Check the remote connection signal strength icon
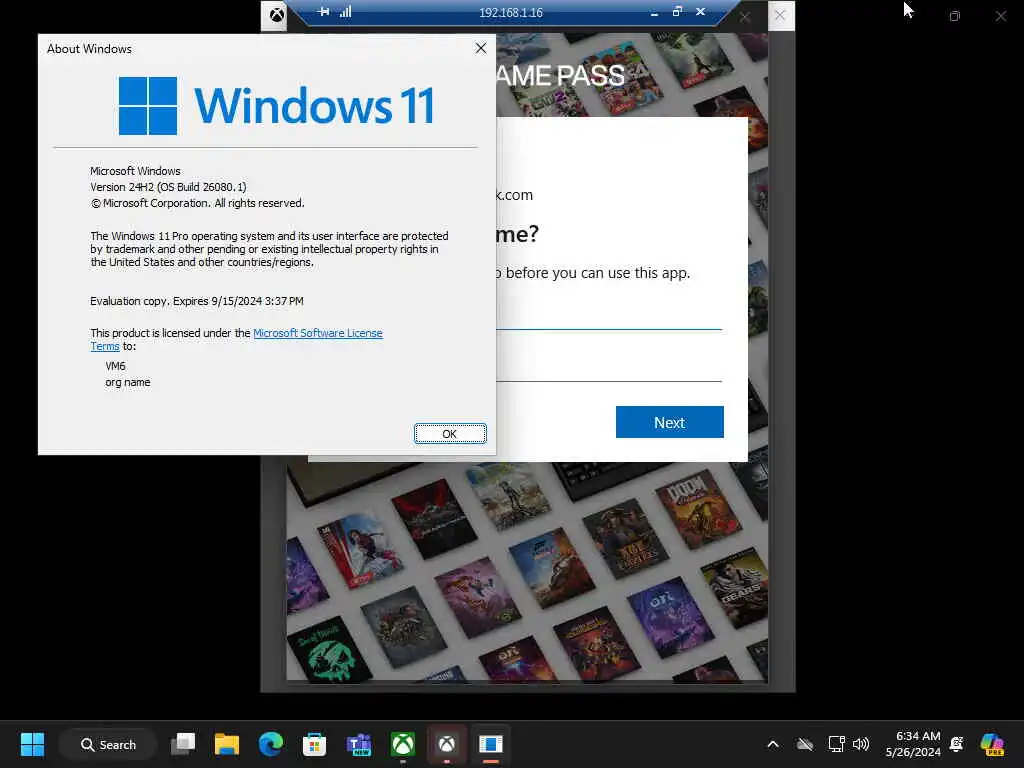The width and height of the screenshot is (1024, 768). pos(345,12)
